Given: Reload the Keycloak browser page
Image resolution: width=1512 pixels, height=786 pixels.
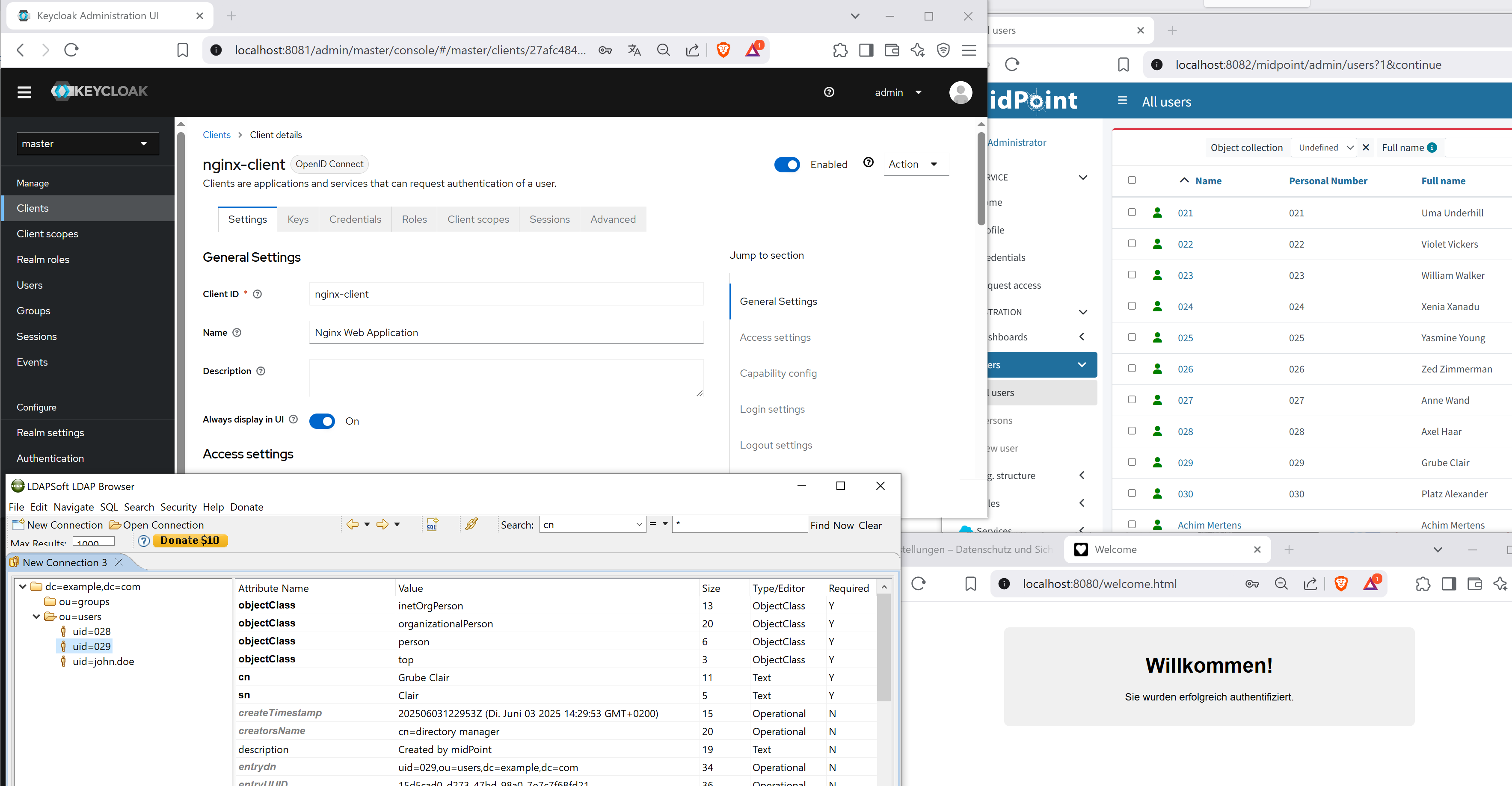Looking at the screenshot, I should point(71,50).
